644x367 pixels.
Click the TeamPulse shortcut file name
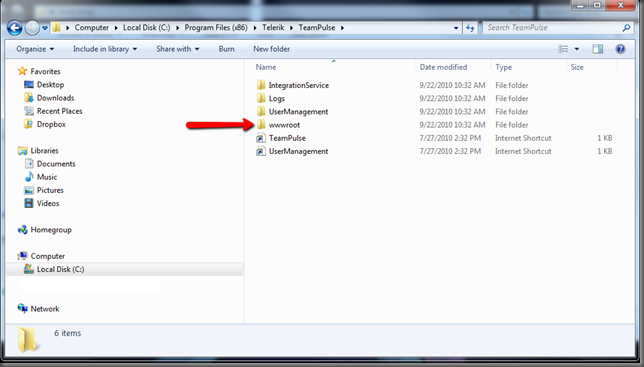(287, 138)
